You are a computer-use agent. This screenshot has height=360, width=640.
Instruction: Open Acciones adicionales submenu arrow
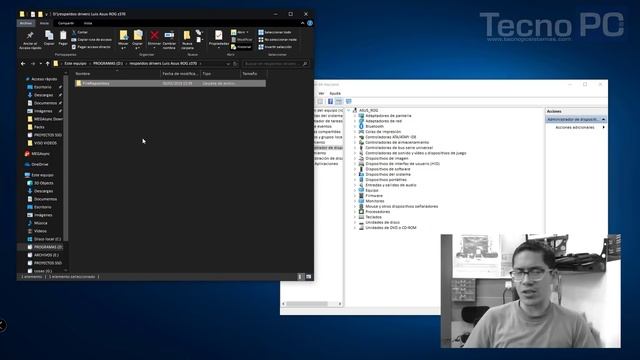click(603, 127)
